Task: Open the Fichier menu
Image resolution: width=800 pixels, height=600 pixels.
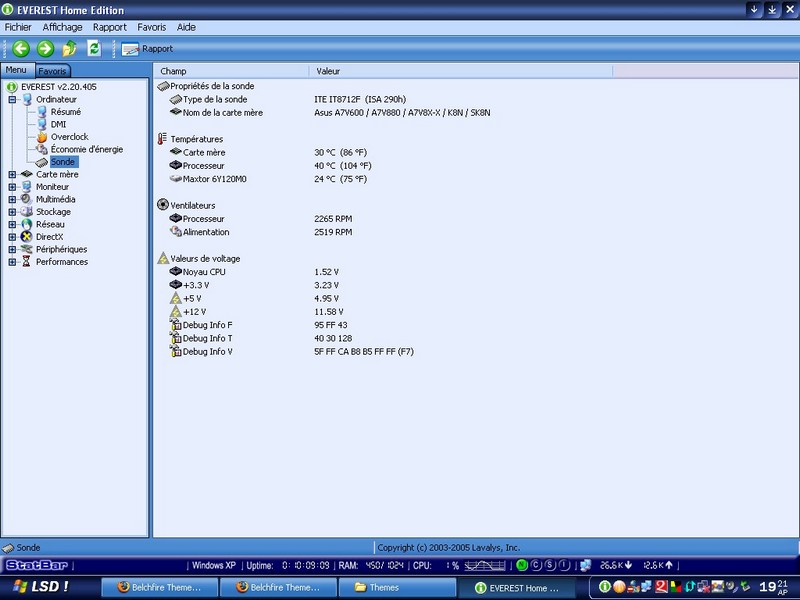Action: click(x=18, y=27)
